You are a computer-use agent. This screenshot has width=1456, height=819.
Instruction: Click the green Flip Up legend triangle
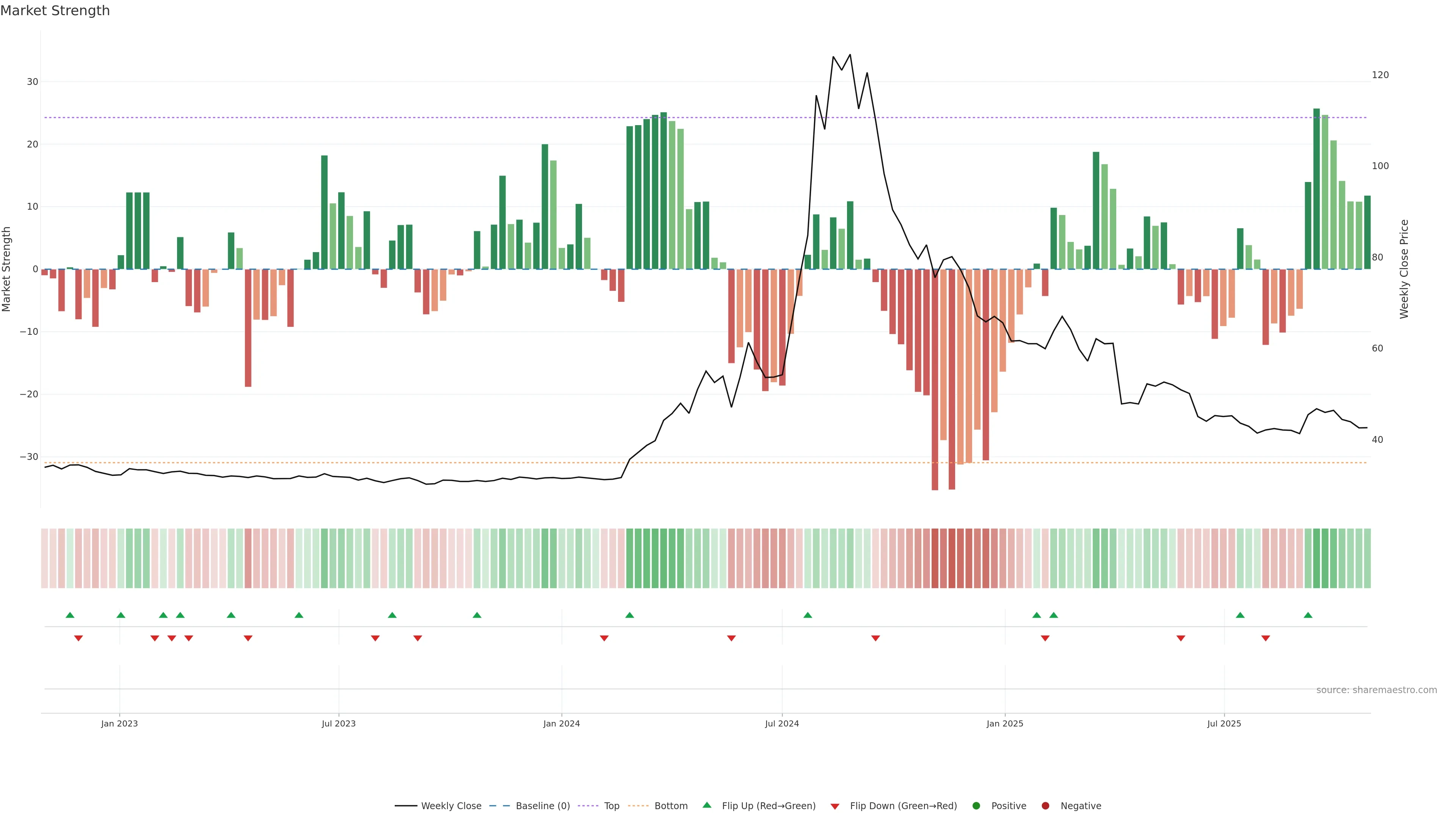(706, 805)
